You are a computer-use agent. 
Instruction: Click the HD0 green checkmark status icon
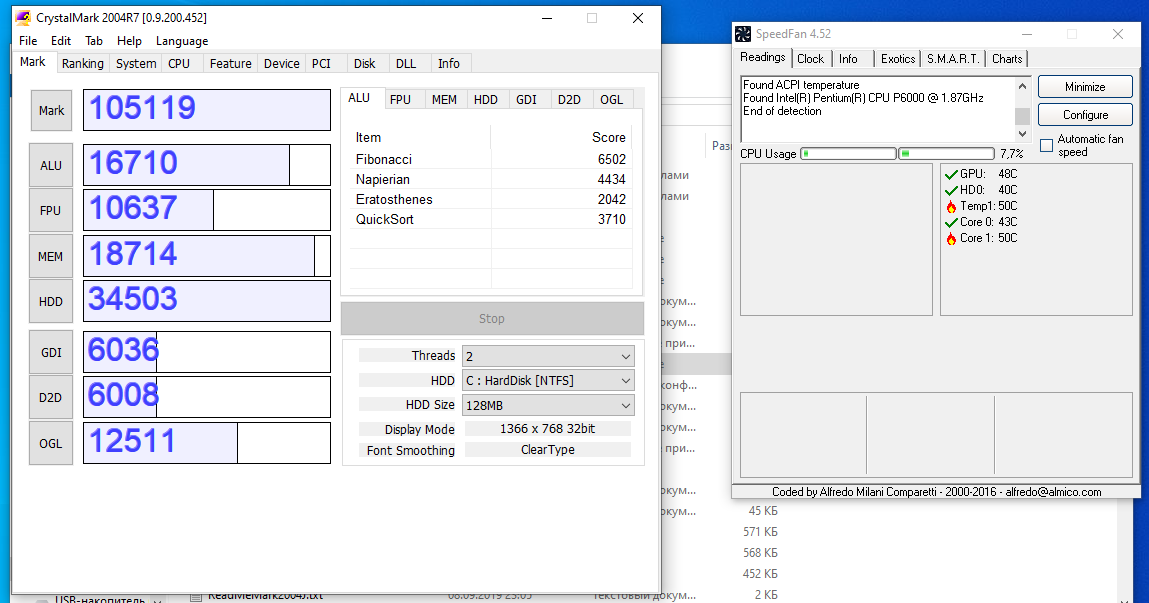951,190
